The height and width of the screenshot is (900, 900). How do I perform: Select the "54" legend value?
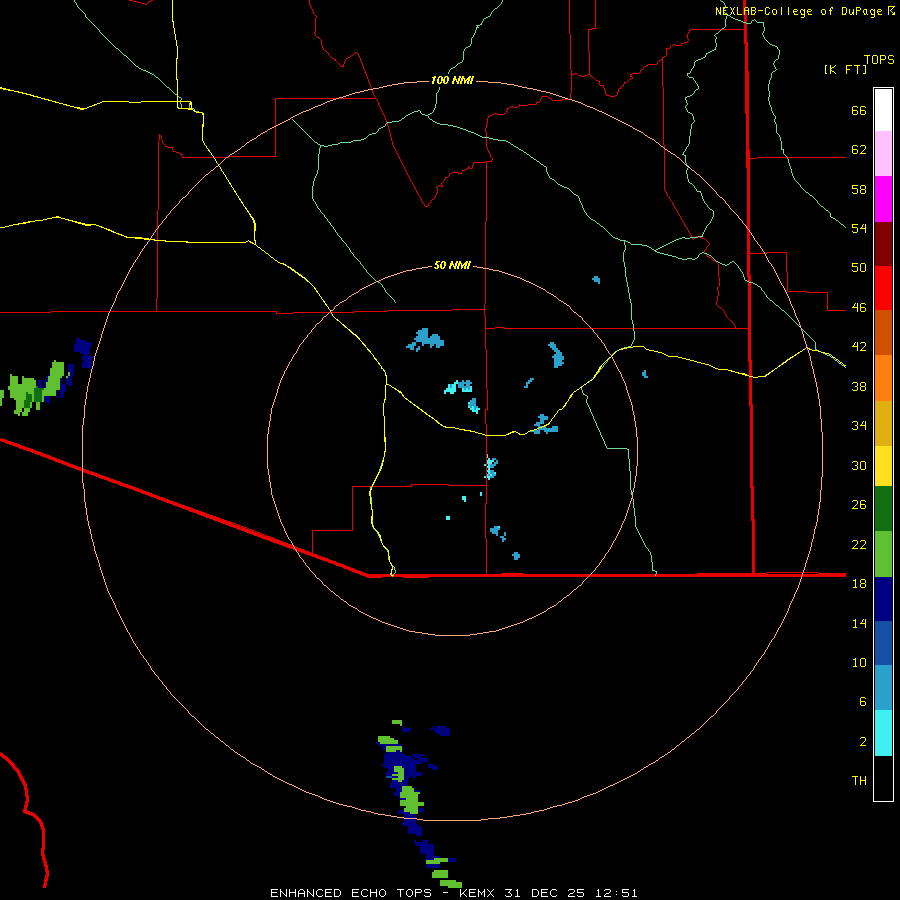(x=859, y=228)
